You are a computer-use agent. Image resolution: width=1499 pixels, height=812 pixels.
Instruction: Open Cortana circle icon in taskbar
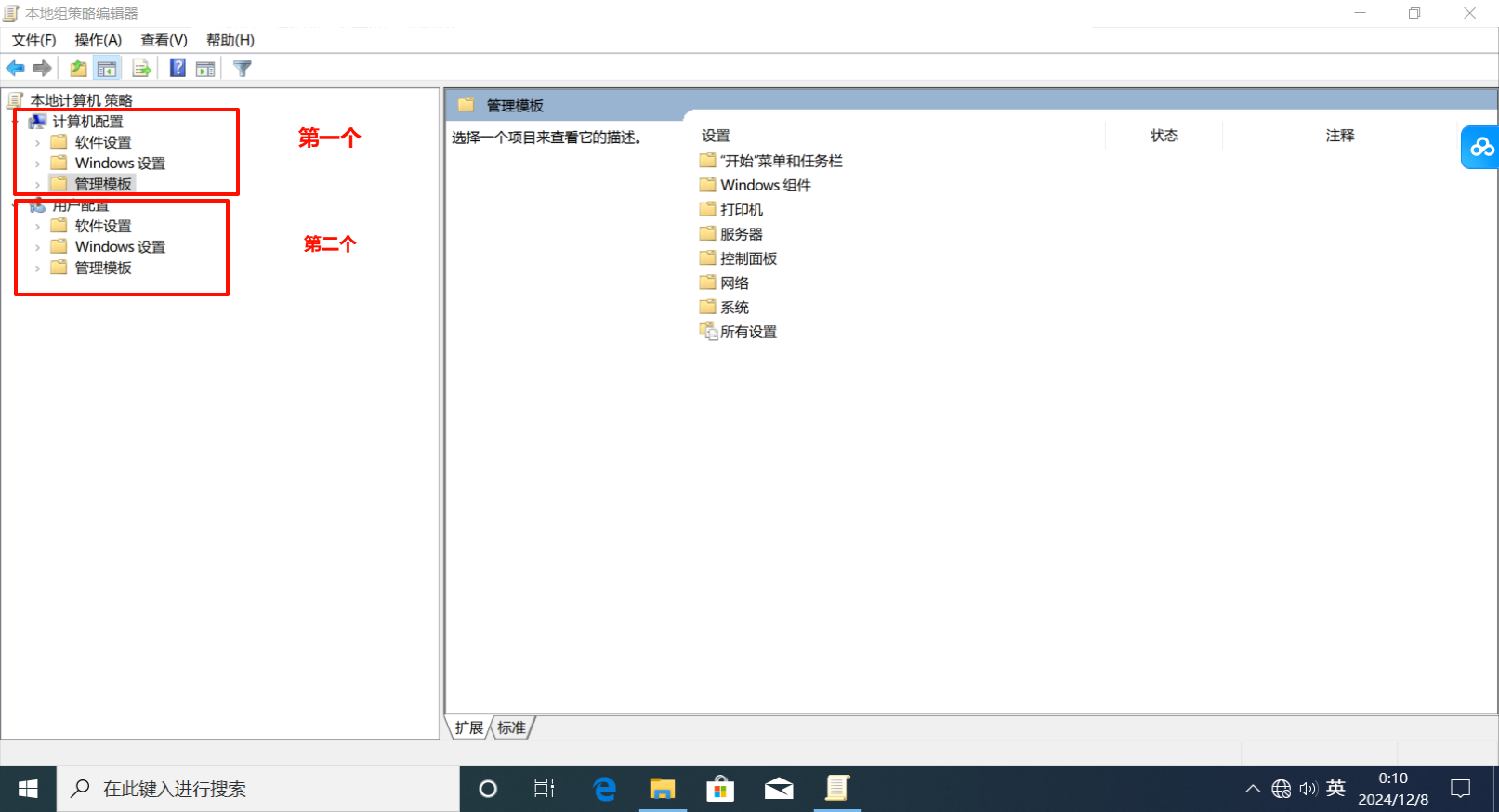[x=488, y=789]
